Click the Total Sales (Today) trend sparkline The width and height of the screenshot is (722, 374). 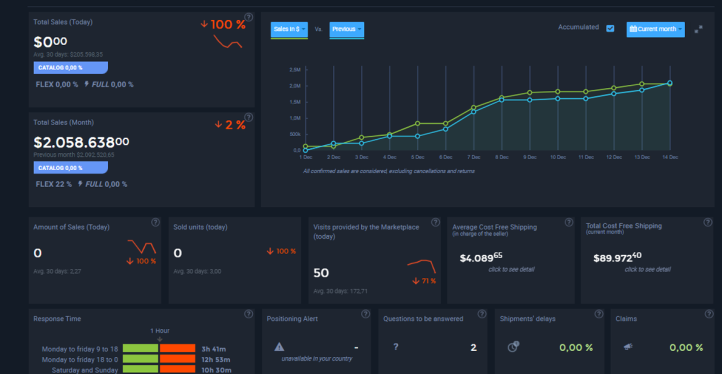point(227,41)
